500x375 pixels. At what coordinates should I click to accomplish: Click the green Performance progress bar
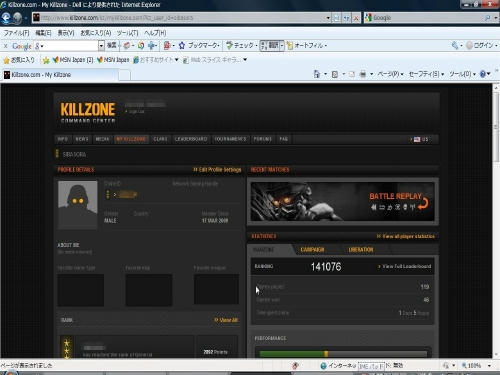pyautogui.click(x=293, y=354)
